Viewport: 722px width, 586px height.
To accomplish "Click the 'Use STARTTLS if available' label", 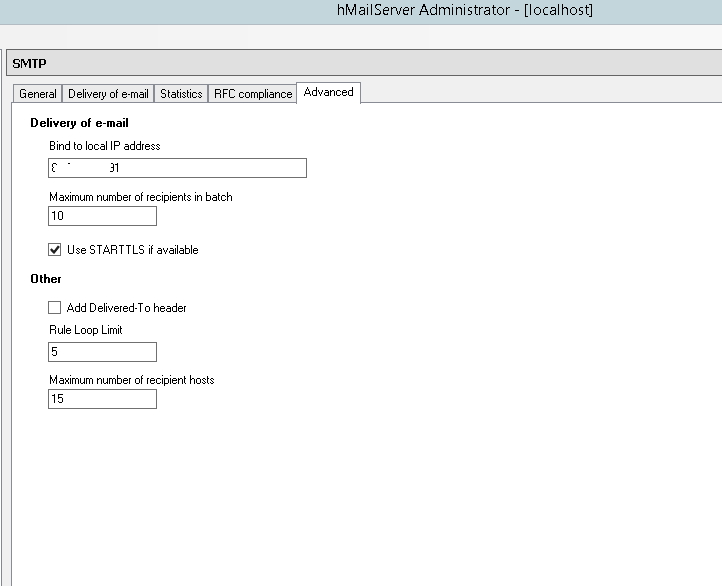I will point(133,250).
